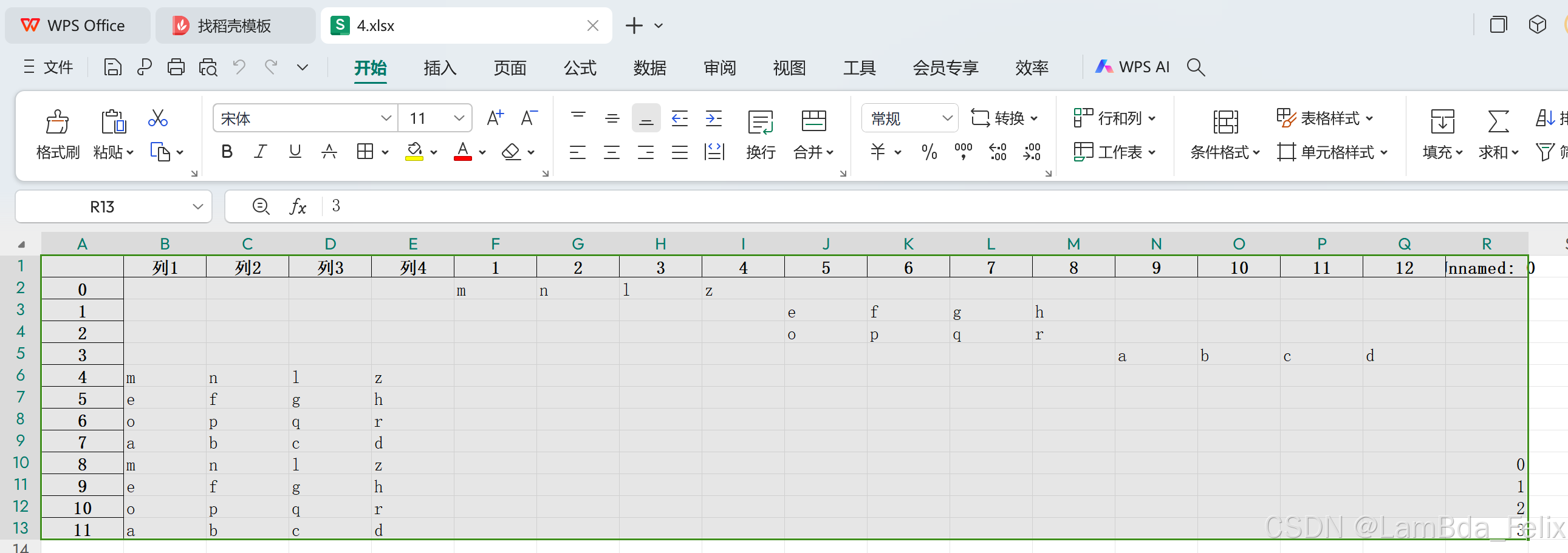Image resolution: width=1568 pixels, height=553 pixels.
Task: Click the Borders grid icon
Action: pos(365,152)
